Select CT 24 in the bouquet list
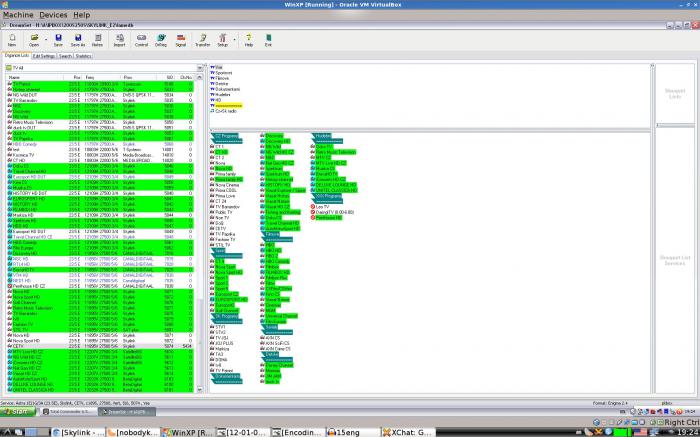The height and width of the screenshot is (437, 700). [x=219, y=201]
